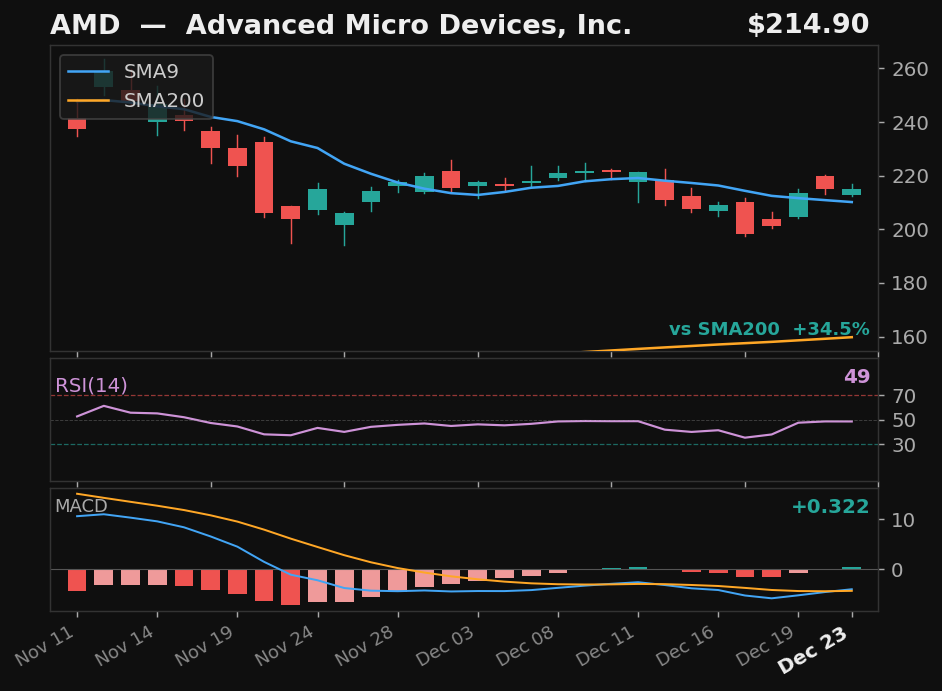Image resolution: width=942 pixels, height=691 pixels.
Task: Click the large red candle near Nov 20
Action: (264, 177)
